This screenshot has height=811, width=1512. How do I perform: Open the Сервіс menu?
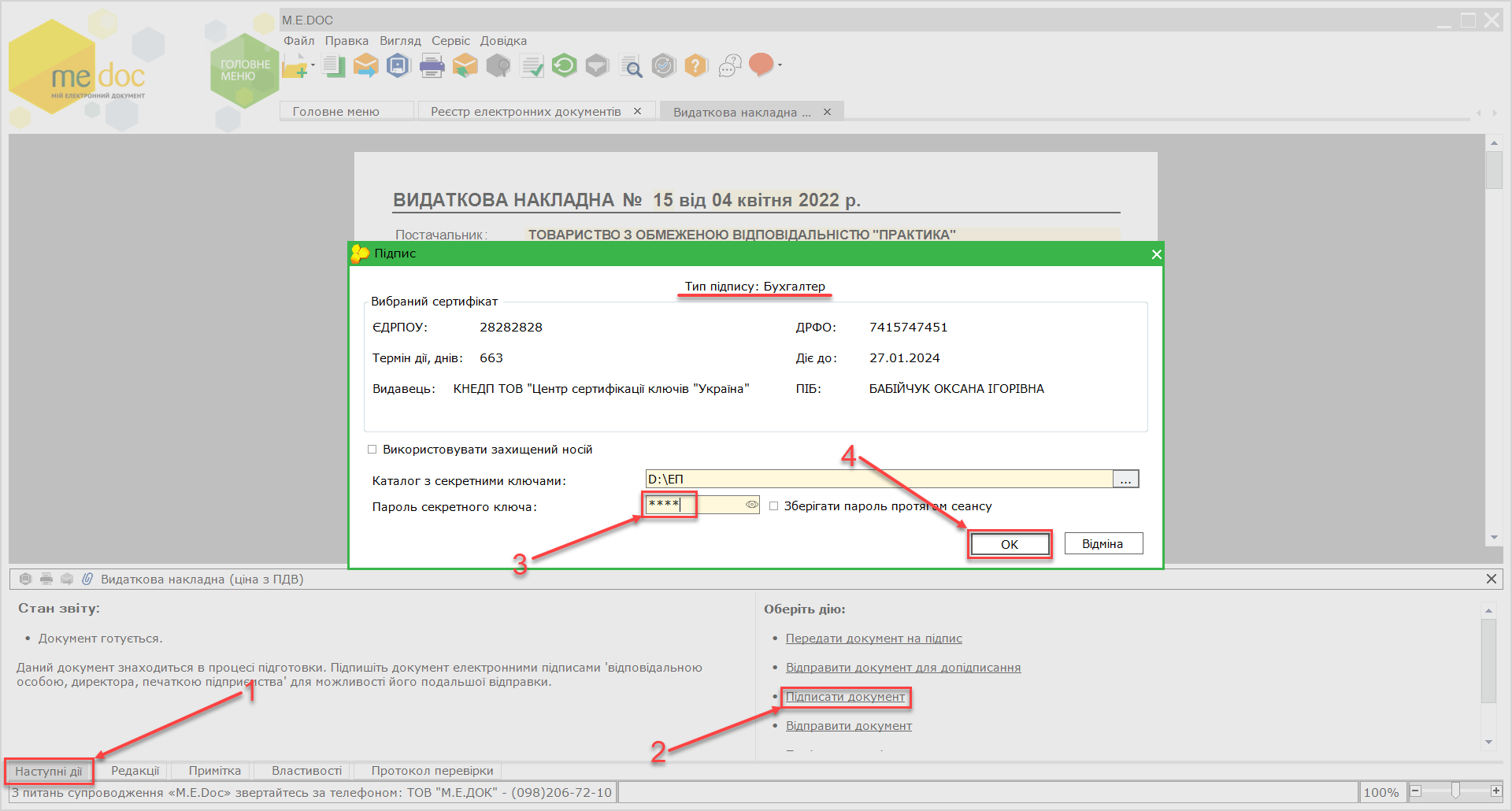(x=450, y=41)
